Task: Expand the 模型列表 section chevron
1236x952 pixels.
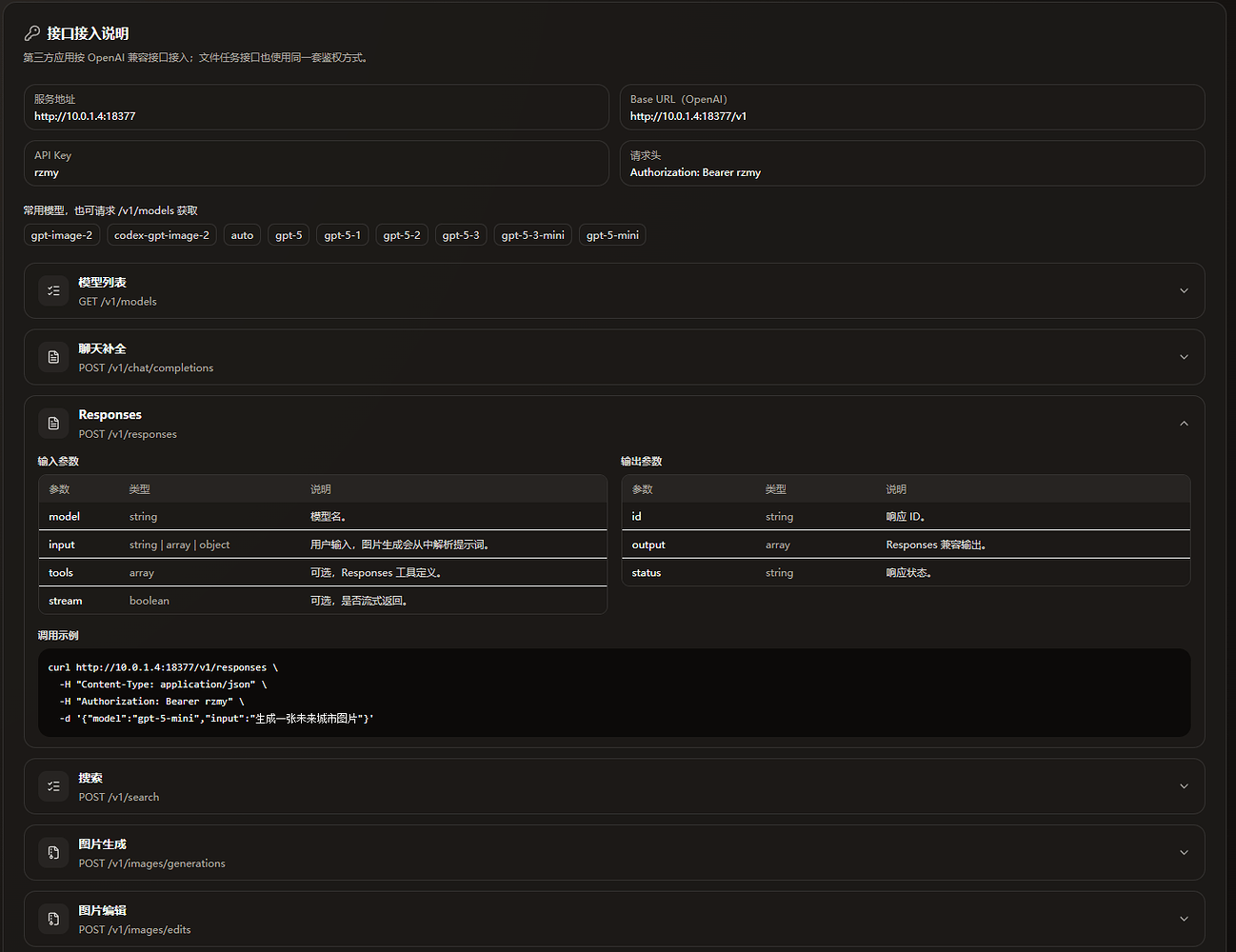Action: (1184, 290)
